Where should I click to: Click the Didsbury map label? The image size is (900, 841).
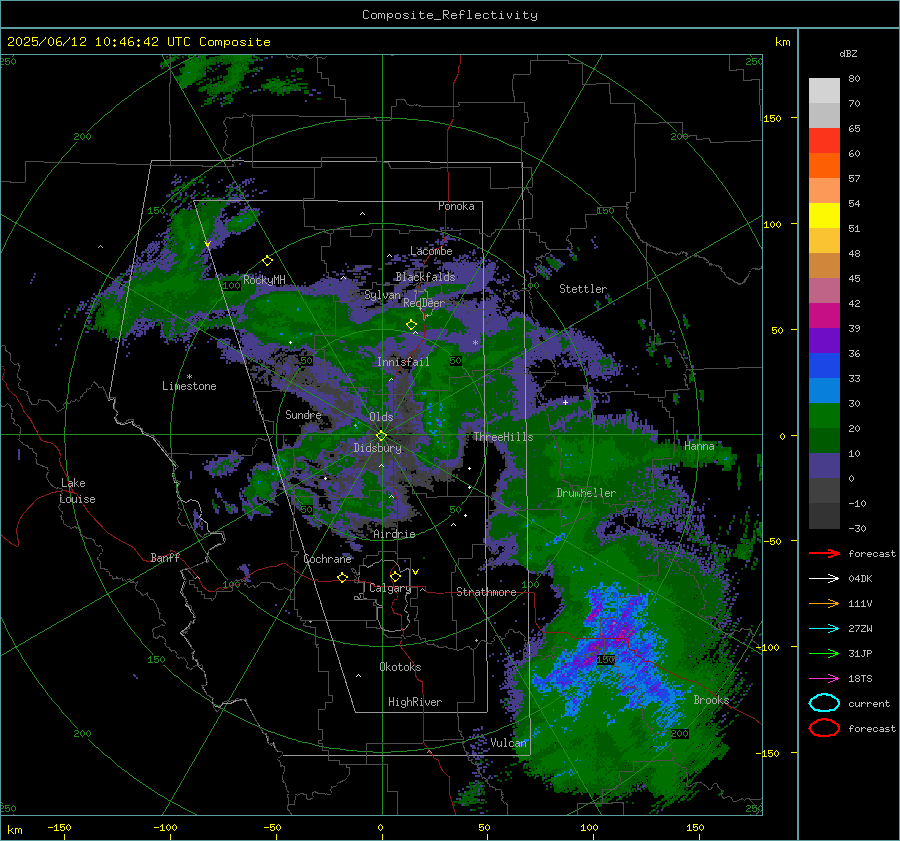click(378, 448)
